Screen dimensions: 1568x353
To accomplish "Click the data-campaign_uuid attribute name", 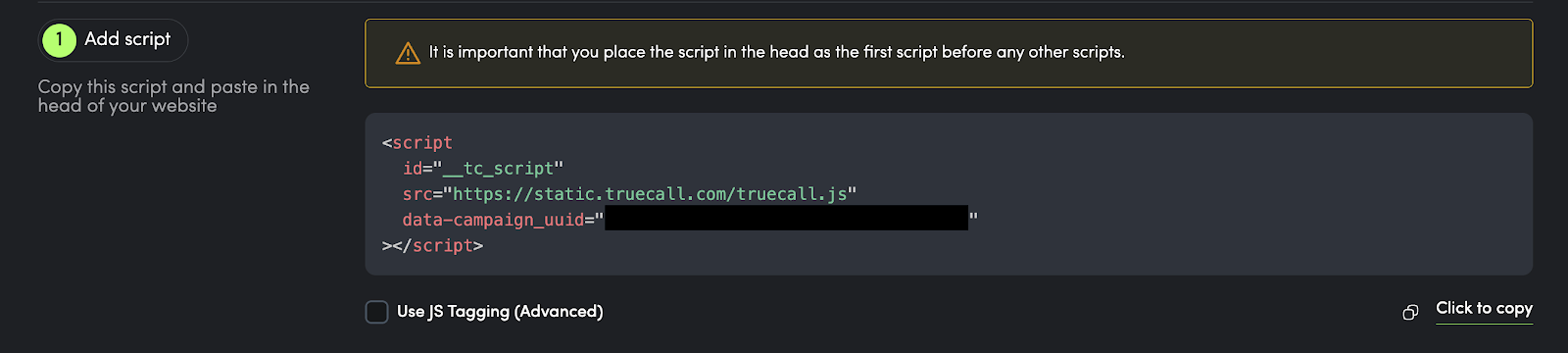I will (493, 220).
